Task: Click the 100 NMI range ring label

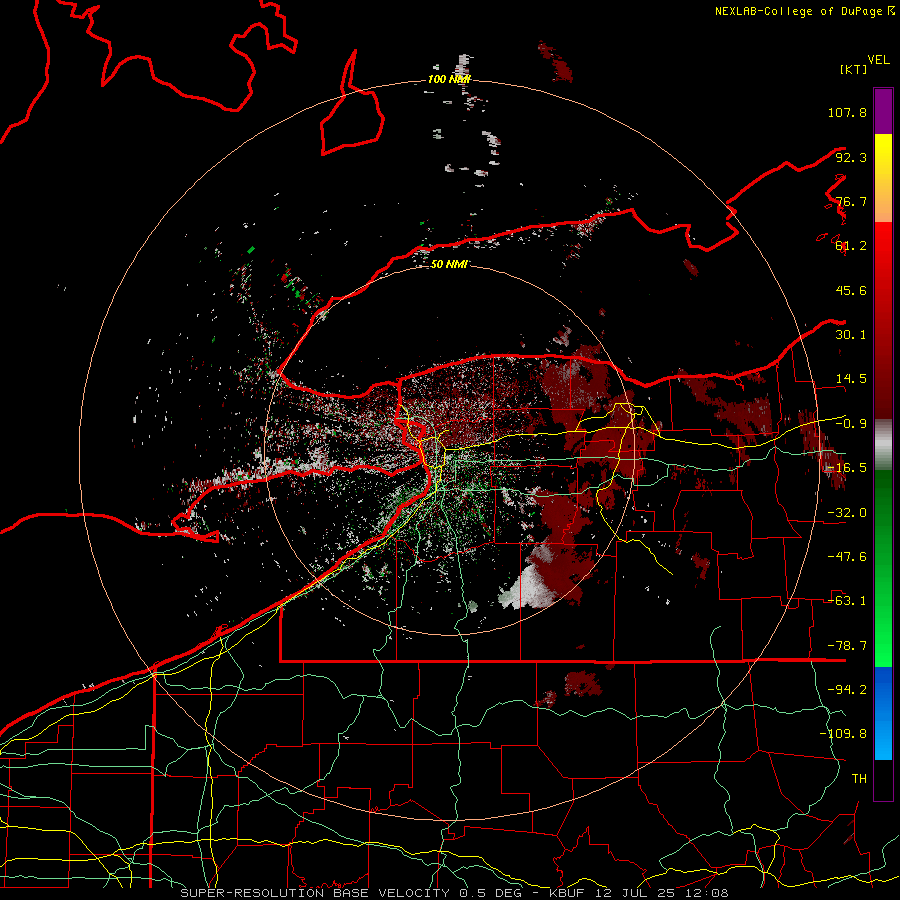Action: coord(449,79)
